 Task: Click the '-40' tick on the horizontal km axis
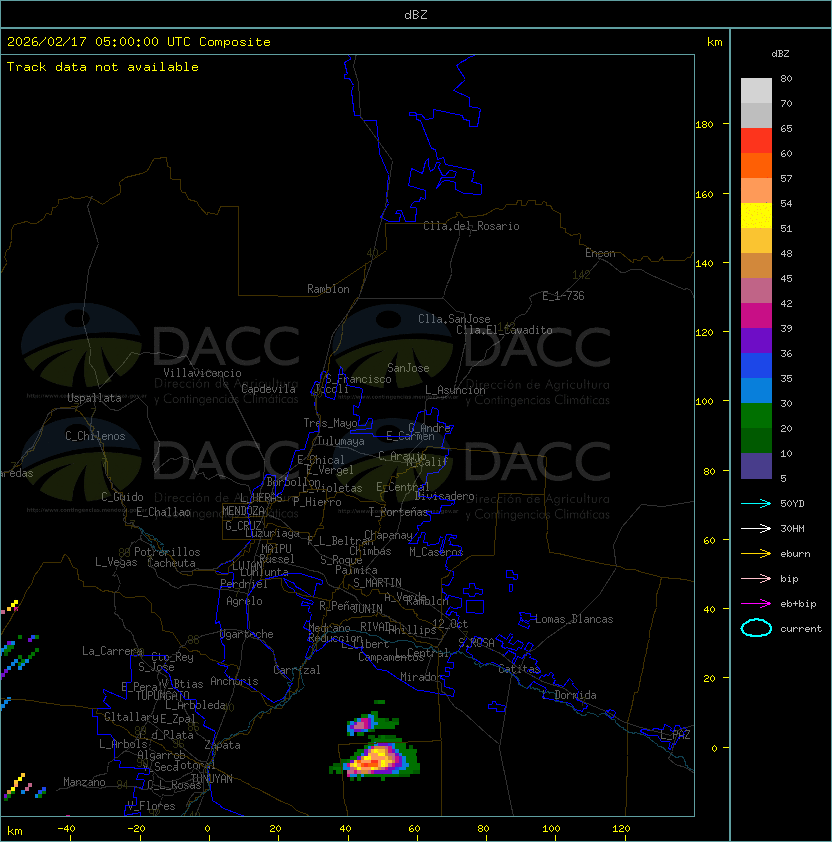tap(67, 829)
